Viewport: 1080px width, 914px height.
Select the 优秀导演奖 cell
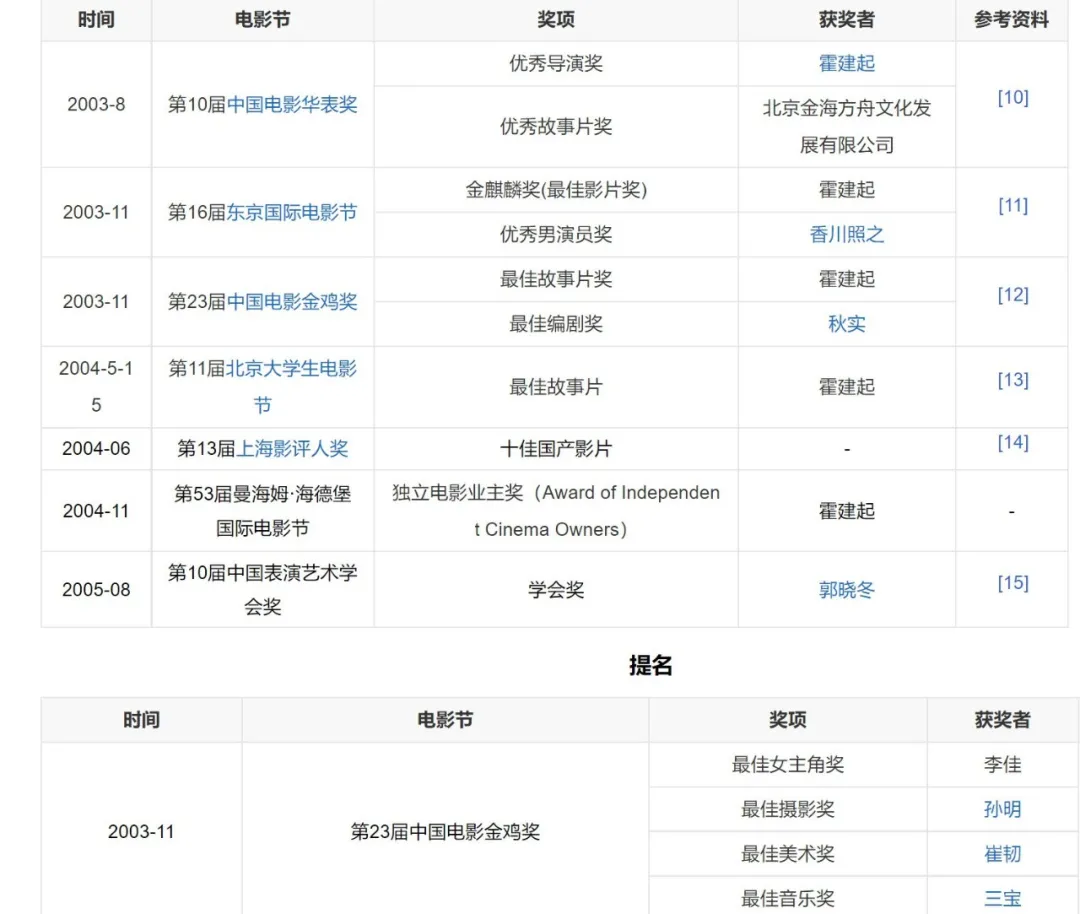556,63
